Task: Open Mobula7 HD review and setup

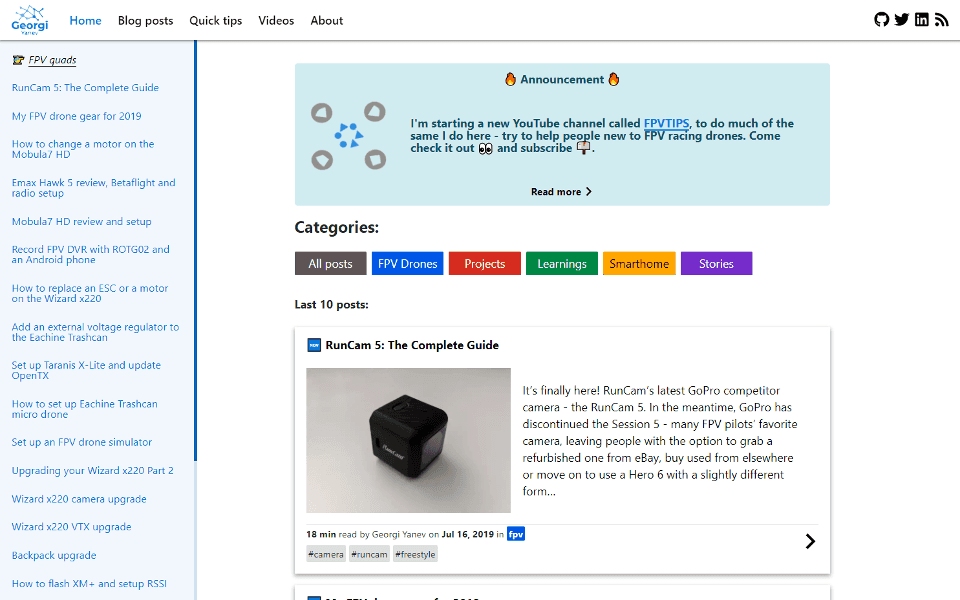Action: [x=81, y=222]
